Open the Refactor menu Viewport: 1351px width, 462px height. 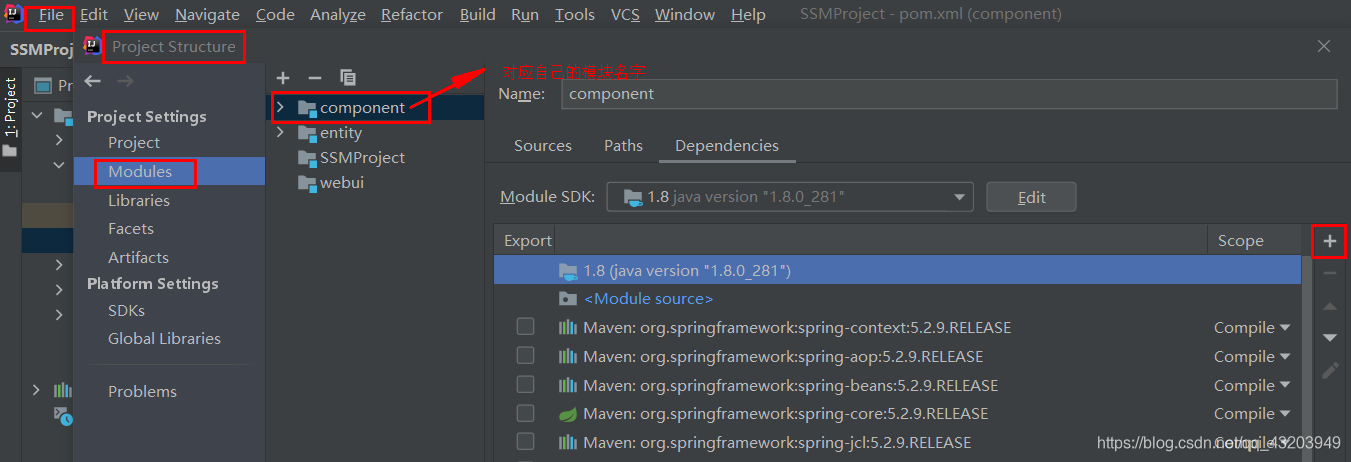[x=412, y=15]
